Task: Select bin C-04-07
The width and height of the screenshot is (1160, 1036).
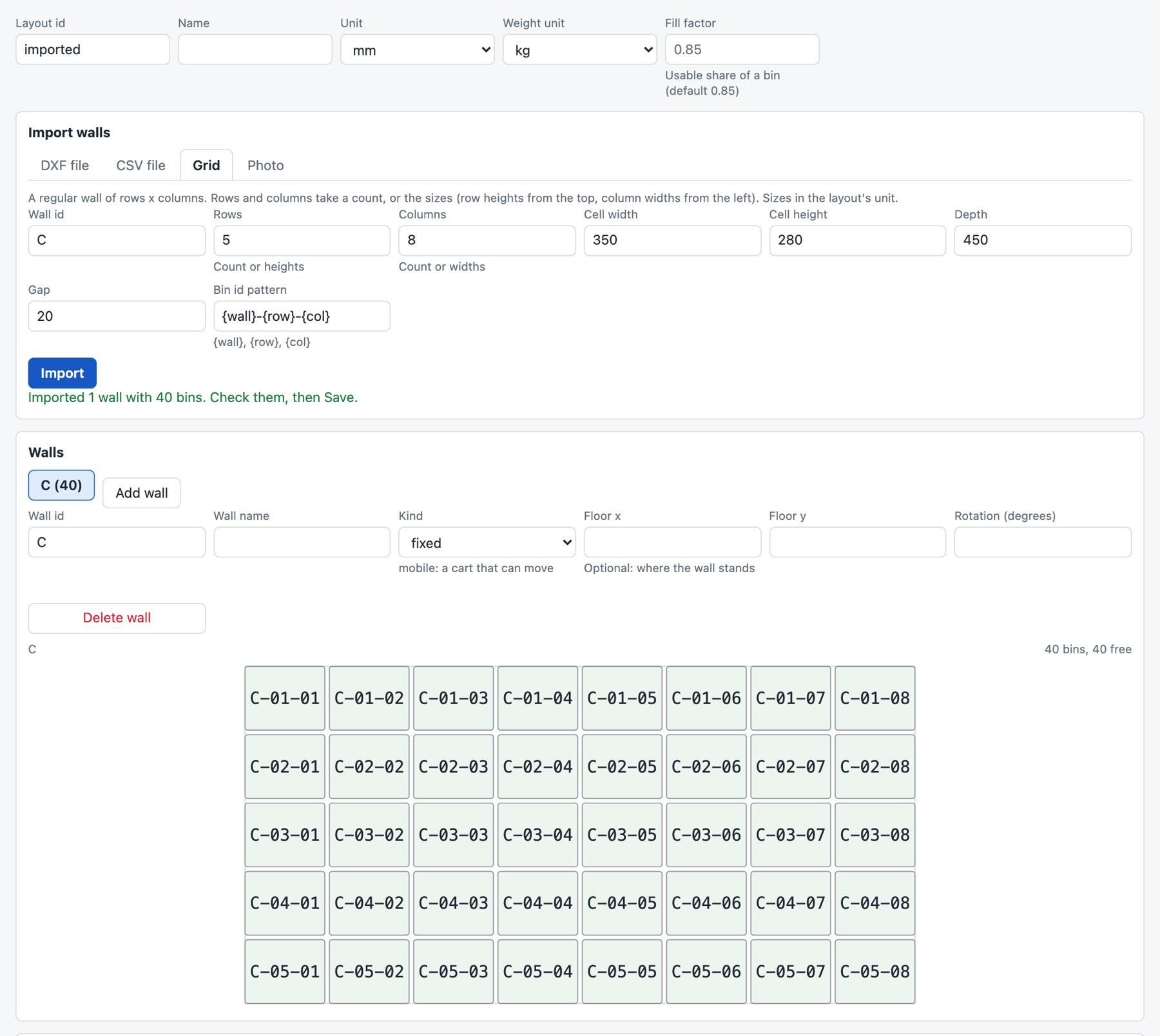Action: 791,903
